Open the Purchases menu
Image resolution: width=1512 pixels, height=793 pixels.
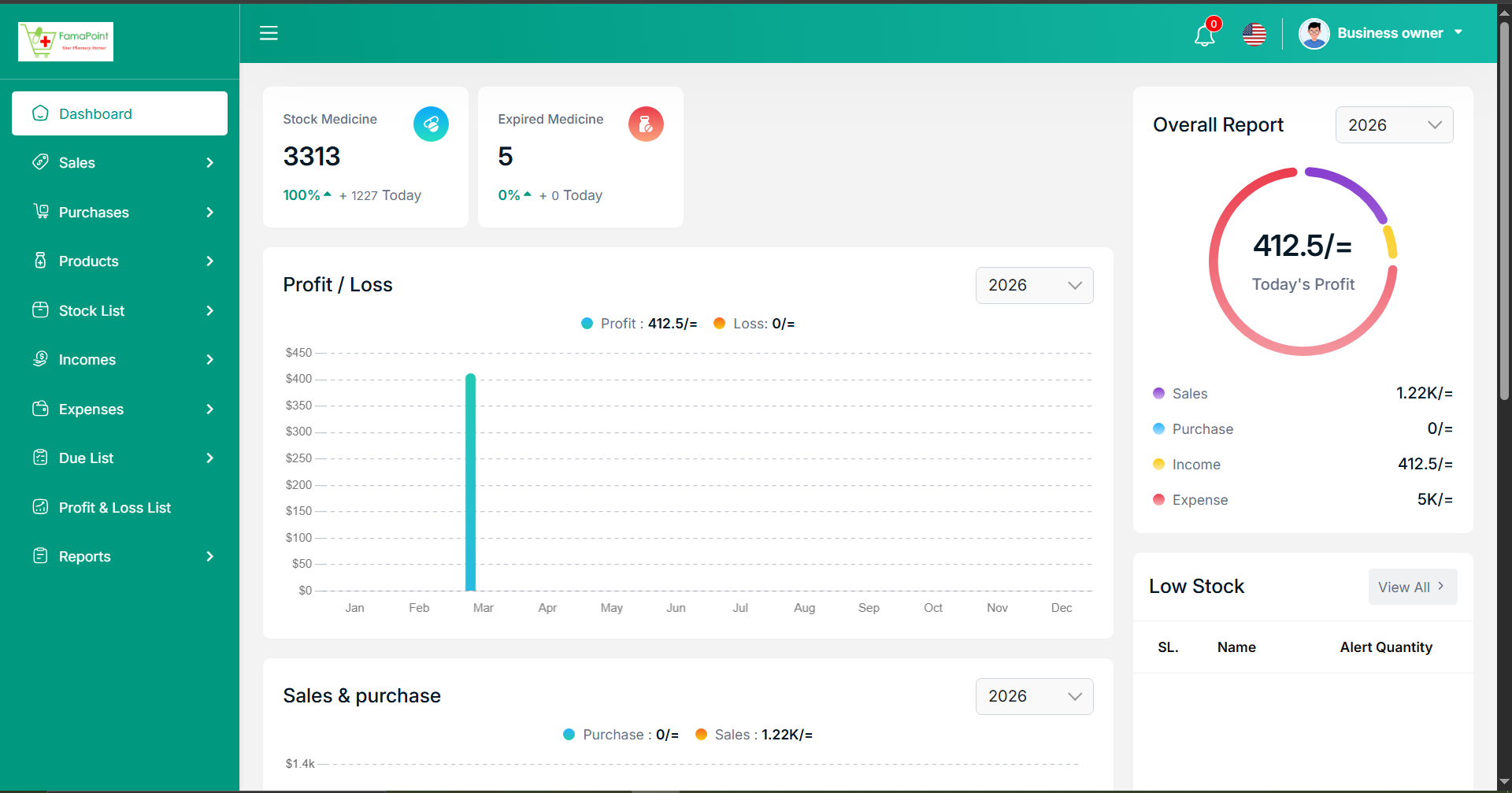coord(120,212)
